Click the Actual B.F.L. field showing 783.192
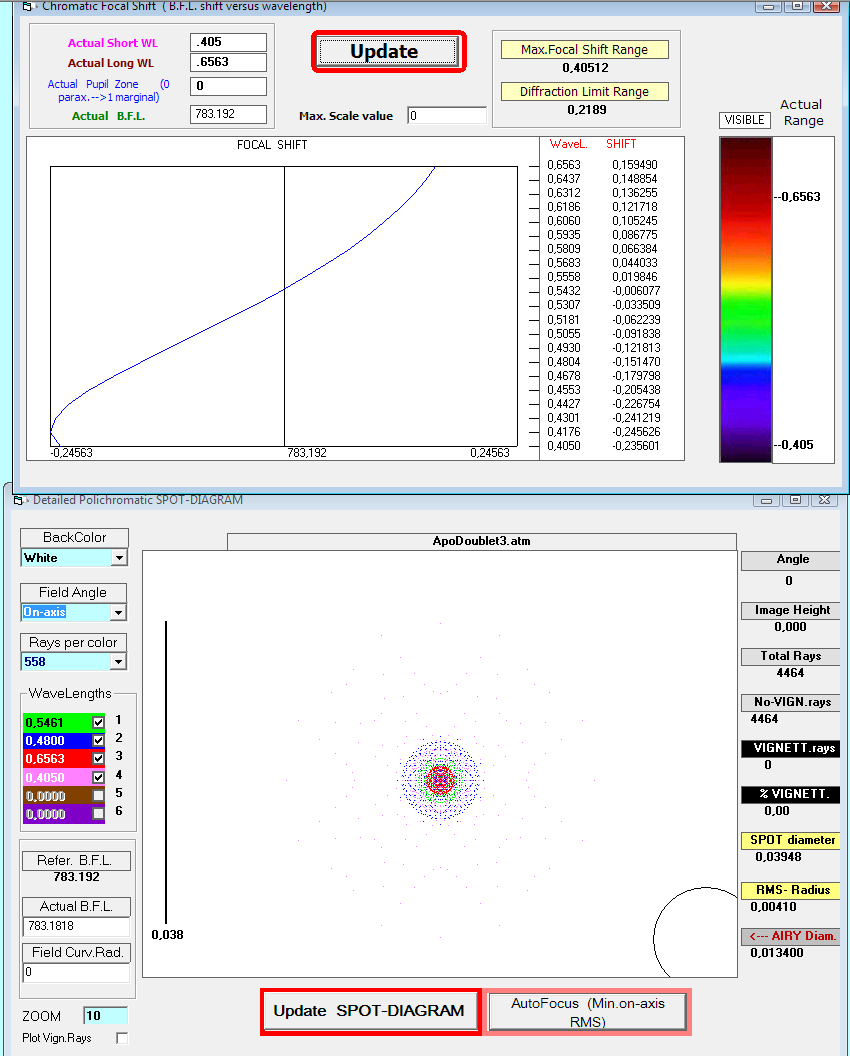Screen dimensions: 850x1056 [228, 114]
